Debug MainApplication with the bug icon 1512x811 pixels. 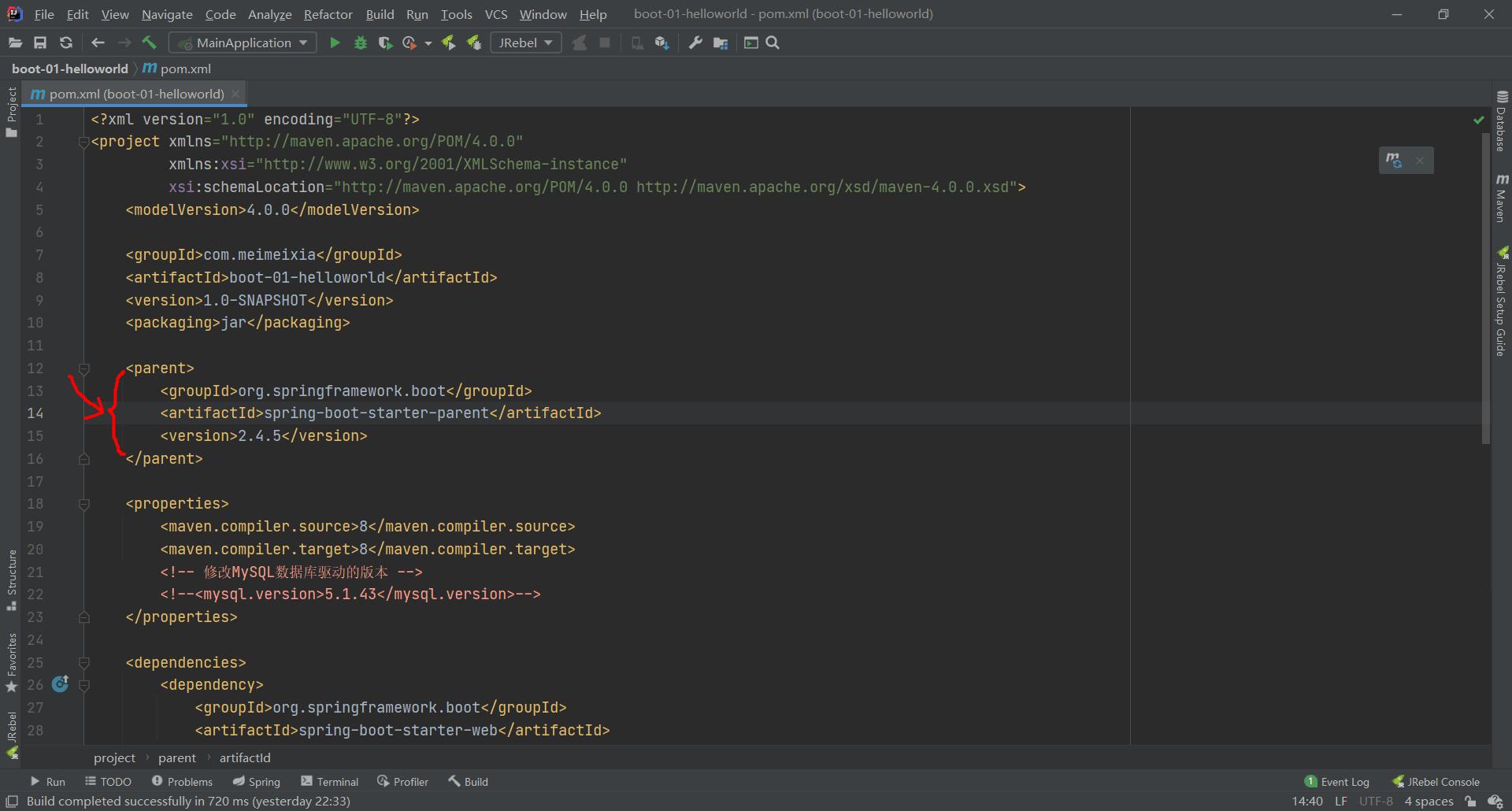[361, 43]
